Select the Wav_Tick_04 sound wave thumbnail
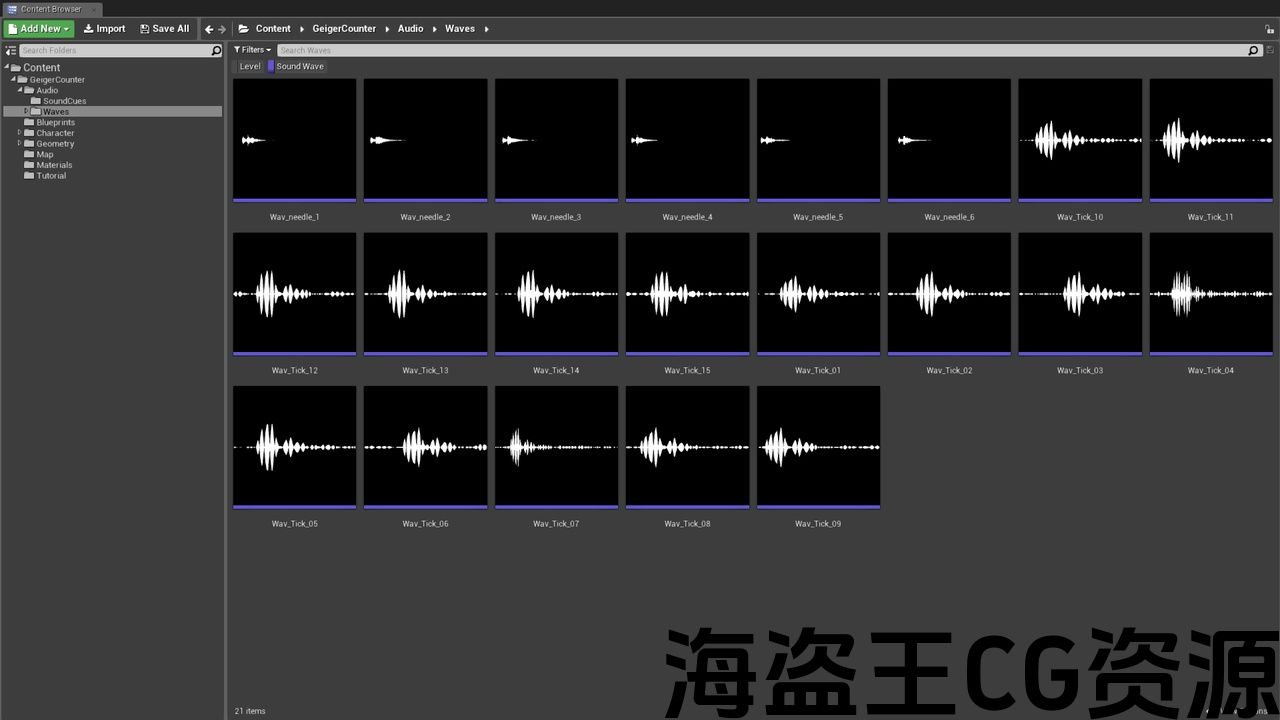 click(1210, 293)
